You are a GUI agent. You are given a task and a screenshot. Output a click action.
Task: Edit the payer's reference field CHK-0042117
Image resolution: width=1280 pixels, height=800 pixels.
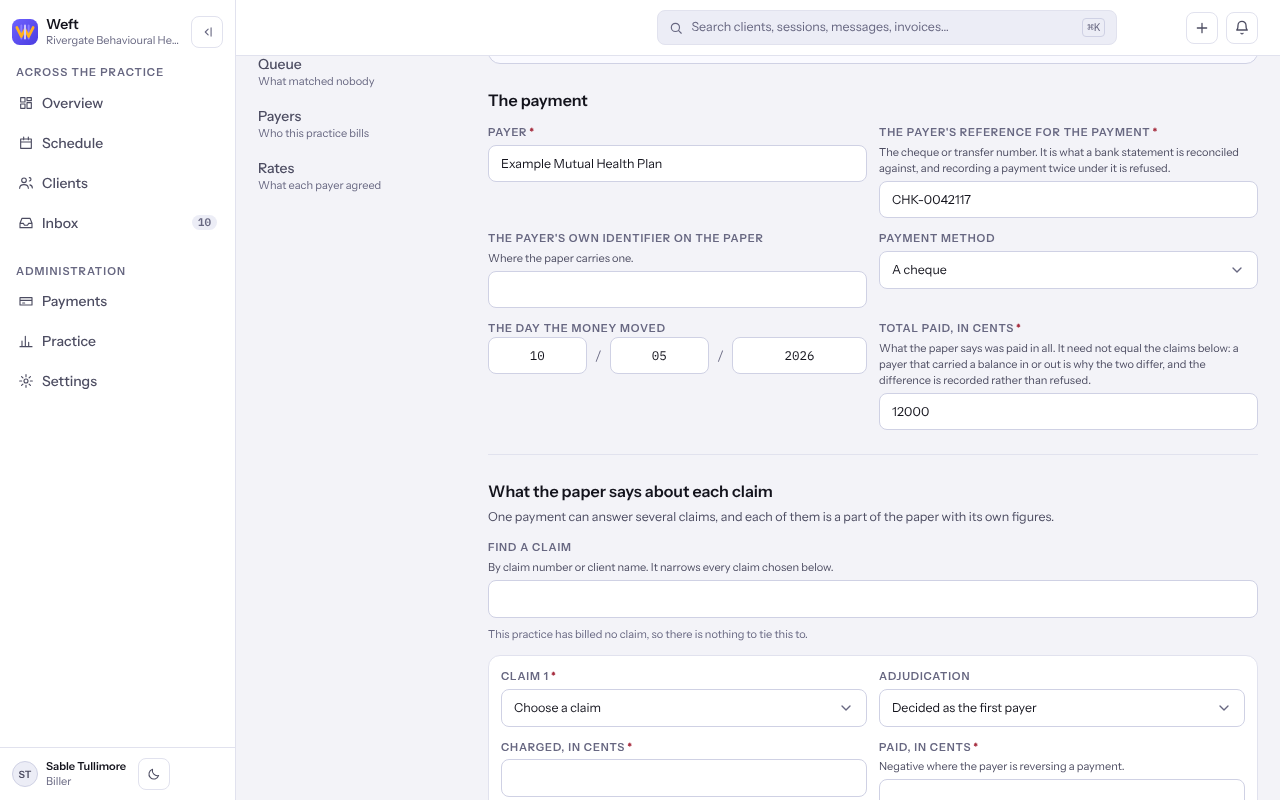1068,200
